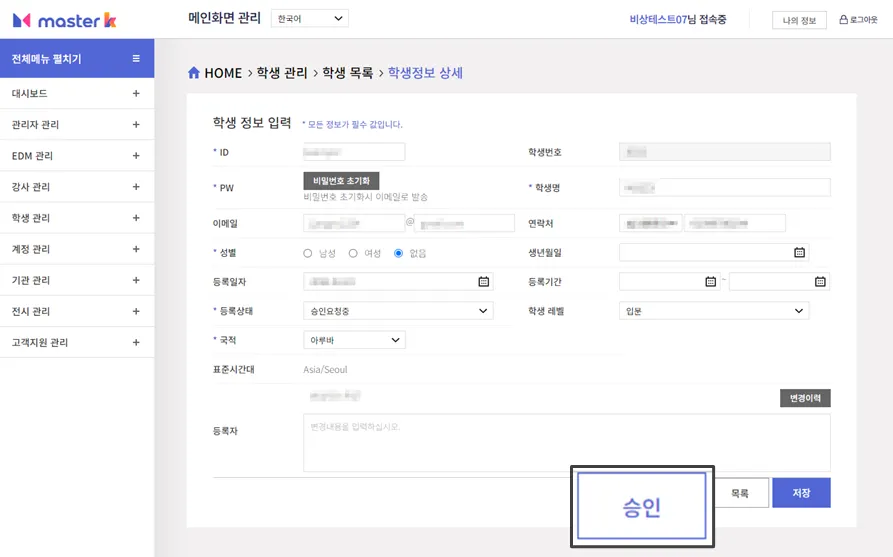Expand 고객지원 관리 menu with plus icon

click(x=136, y=342)
